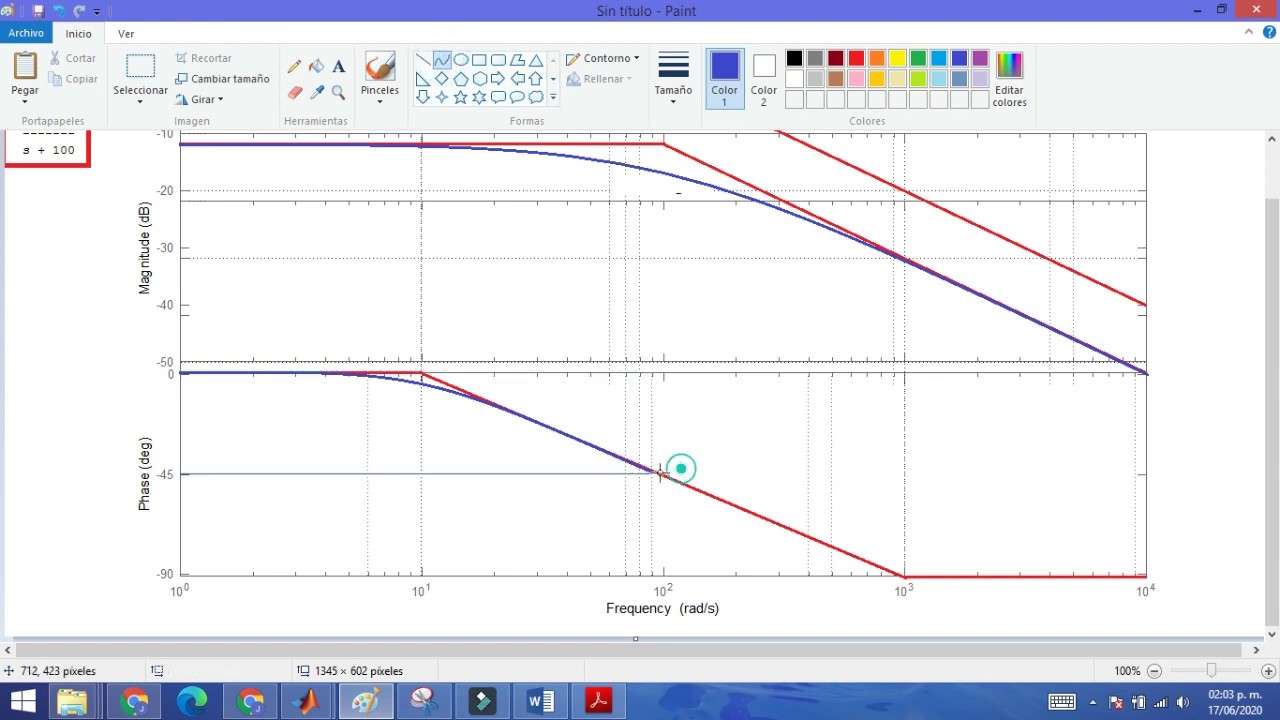This screenshot has height=720, width=1280.
Task: Pick the green color swatch
Action: pyautogui.click(x=918, y=58)
